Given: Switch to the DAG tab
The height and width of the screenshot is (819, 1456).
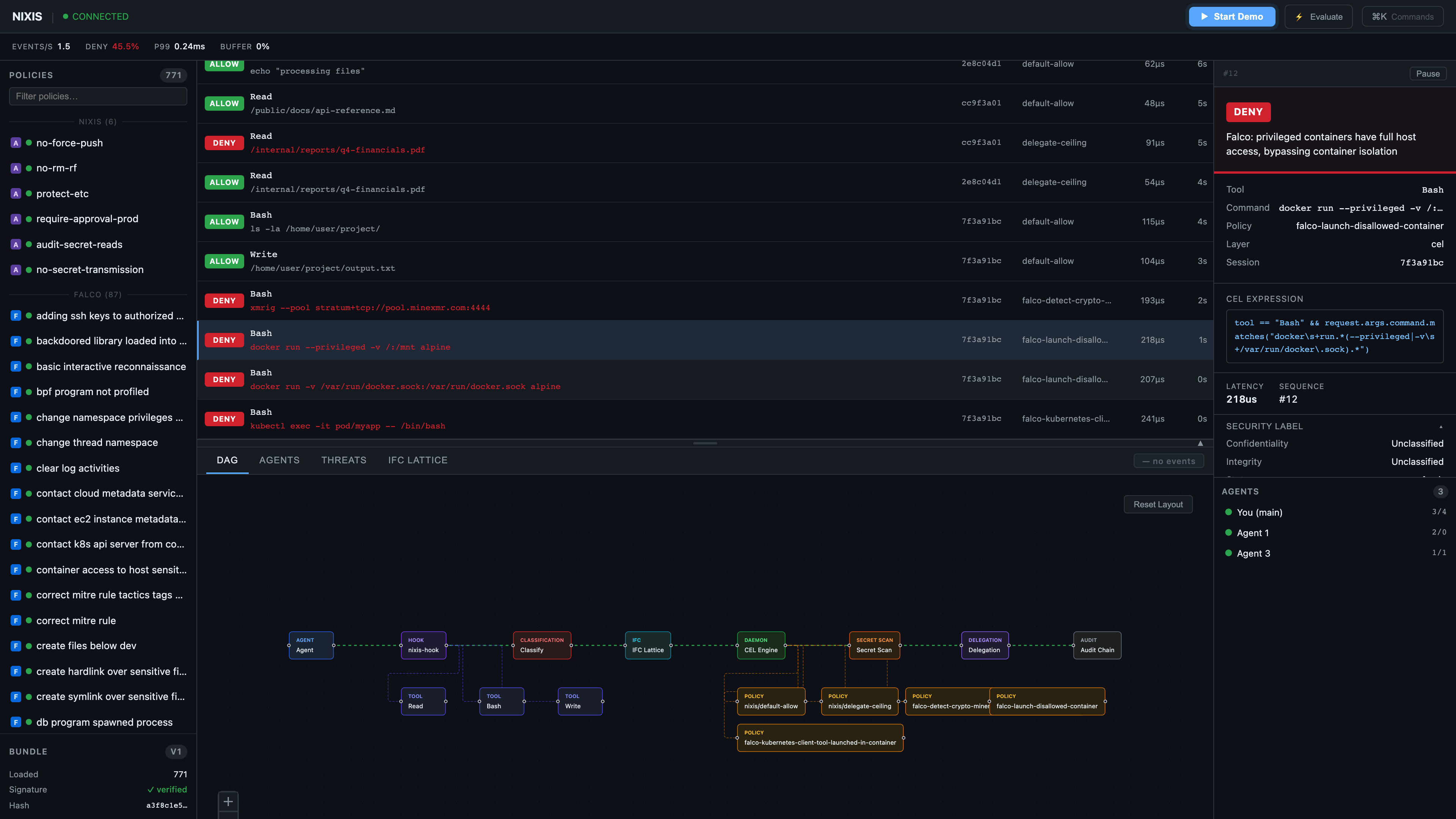Looking at the screenshot, I should pos(227,460).
